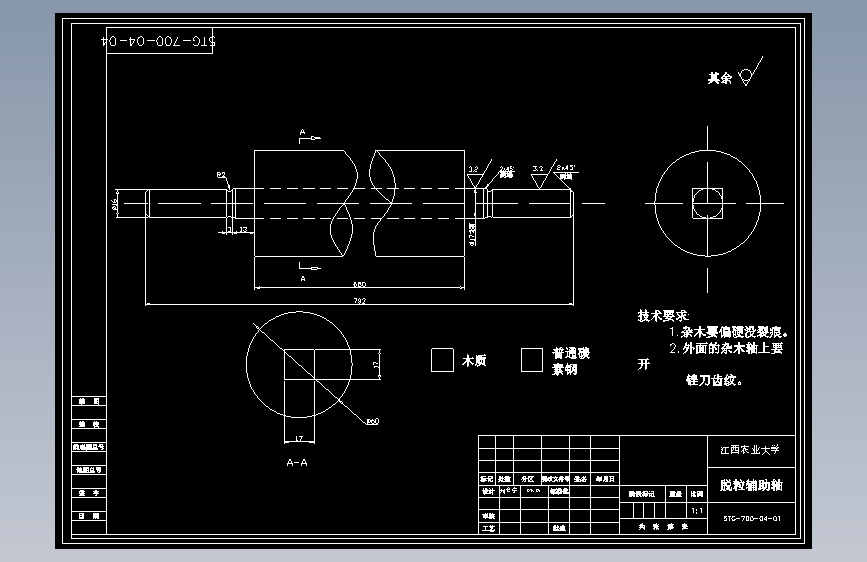Select the large circle of section A-A
The image size is (867, 562).
pos(299,365)
